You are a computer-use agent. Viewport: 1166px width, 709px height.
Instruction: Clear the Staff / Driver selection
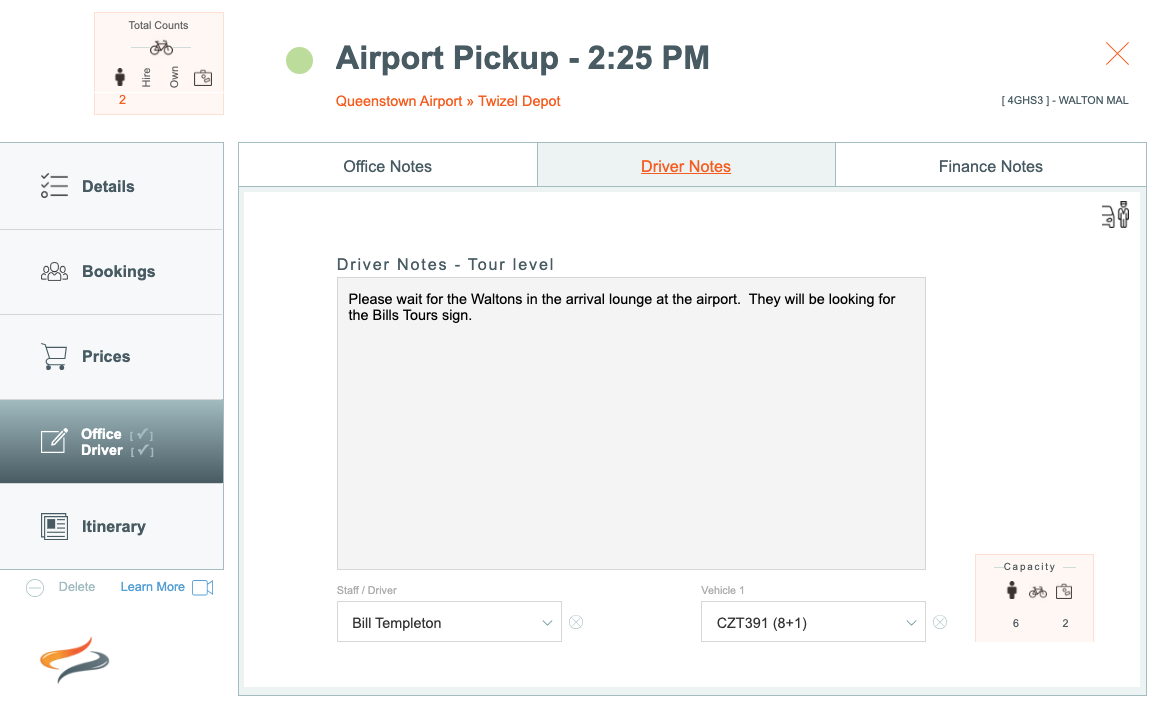[x=576, y=622]
